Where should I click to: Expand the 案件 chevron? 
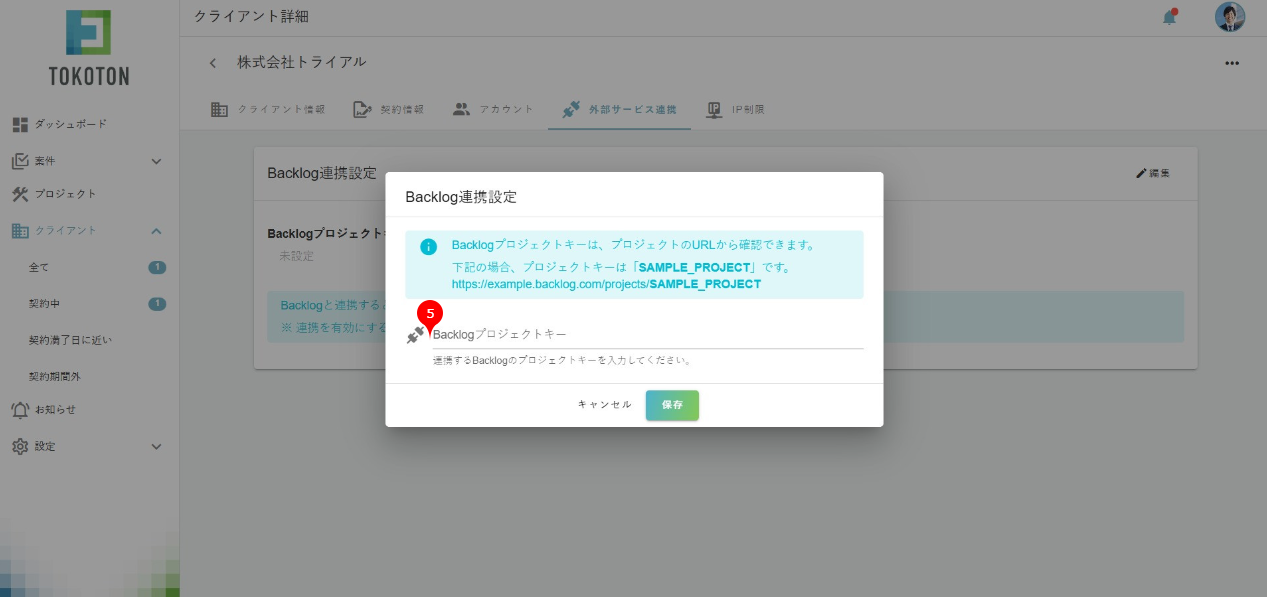156,161
